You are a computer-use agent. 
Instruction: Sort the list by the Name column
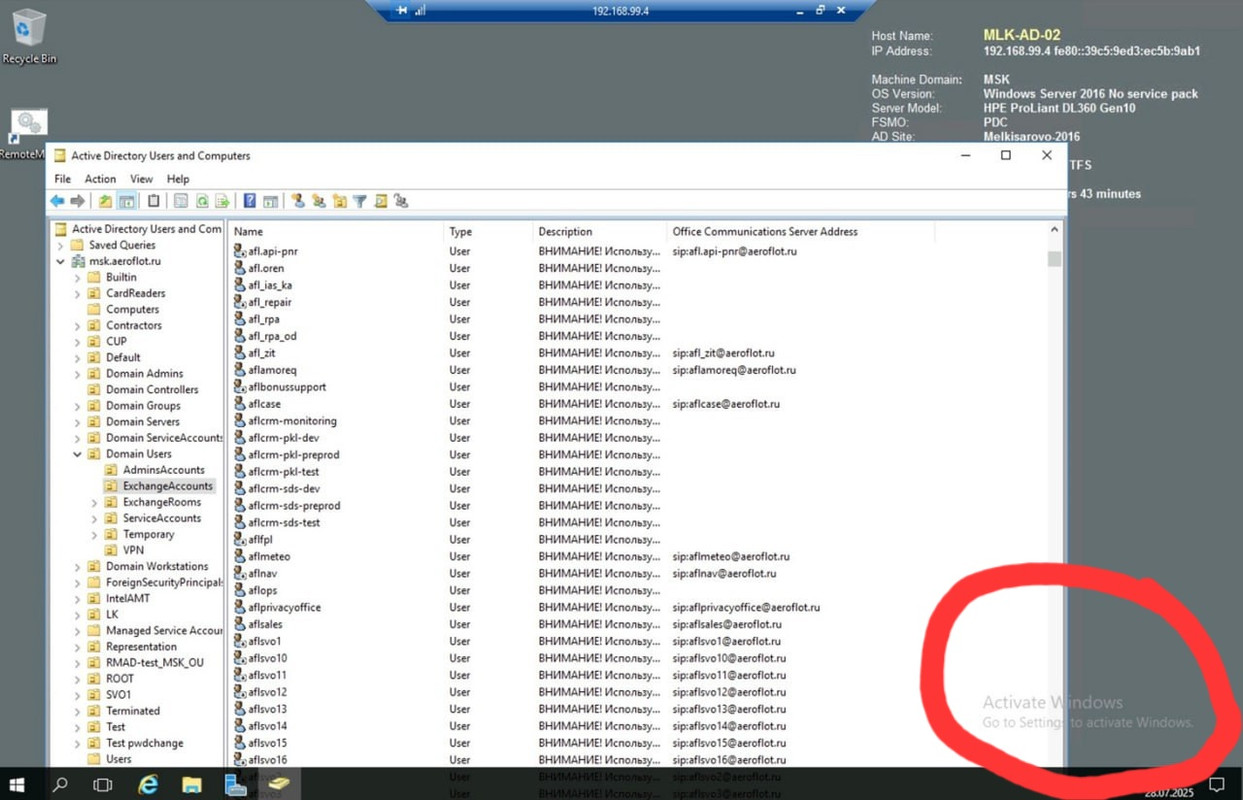(336, 231)
